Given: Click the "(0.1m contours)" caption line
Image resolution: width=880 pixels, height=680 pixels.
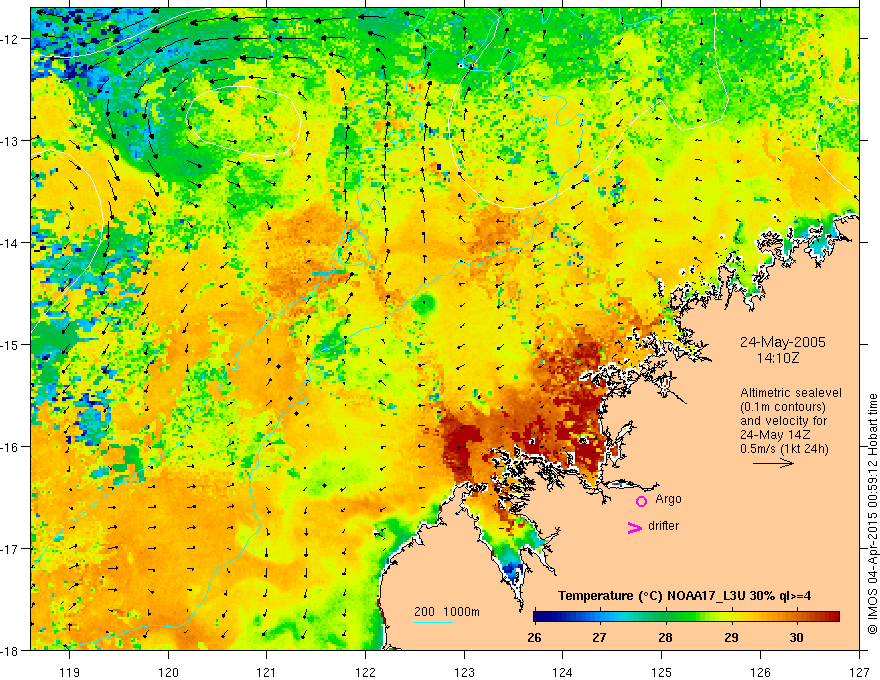Looking at the screenshot, I should click(783, 407).
